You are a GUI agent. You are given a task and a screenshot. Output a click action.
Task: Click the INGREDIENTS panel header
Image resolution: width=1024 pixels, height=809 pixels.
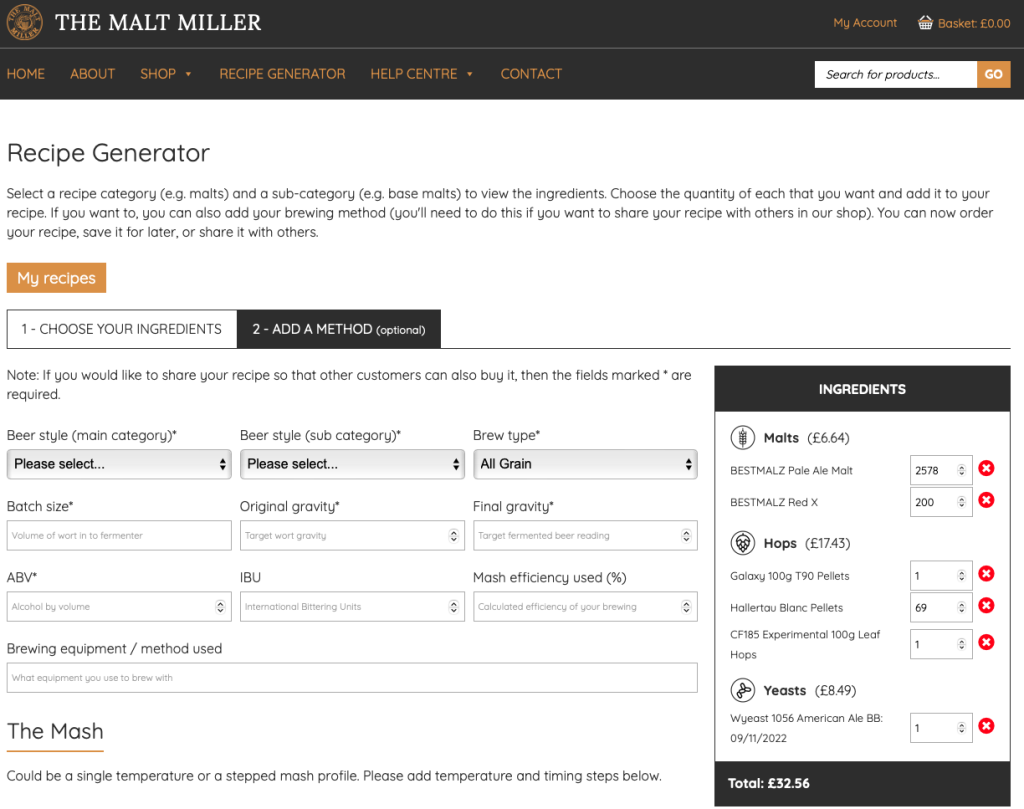coord(862,389)
